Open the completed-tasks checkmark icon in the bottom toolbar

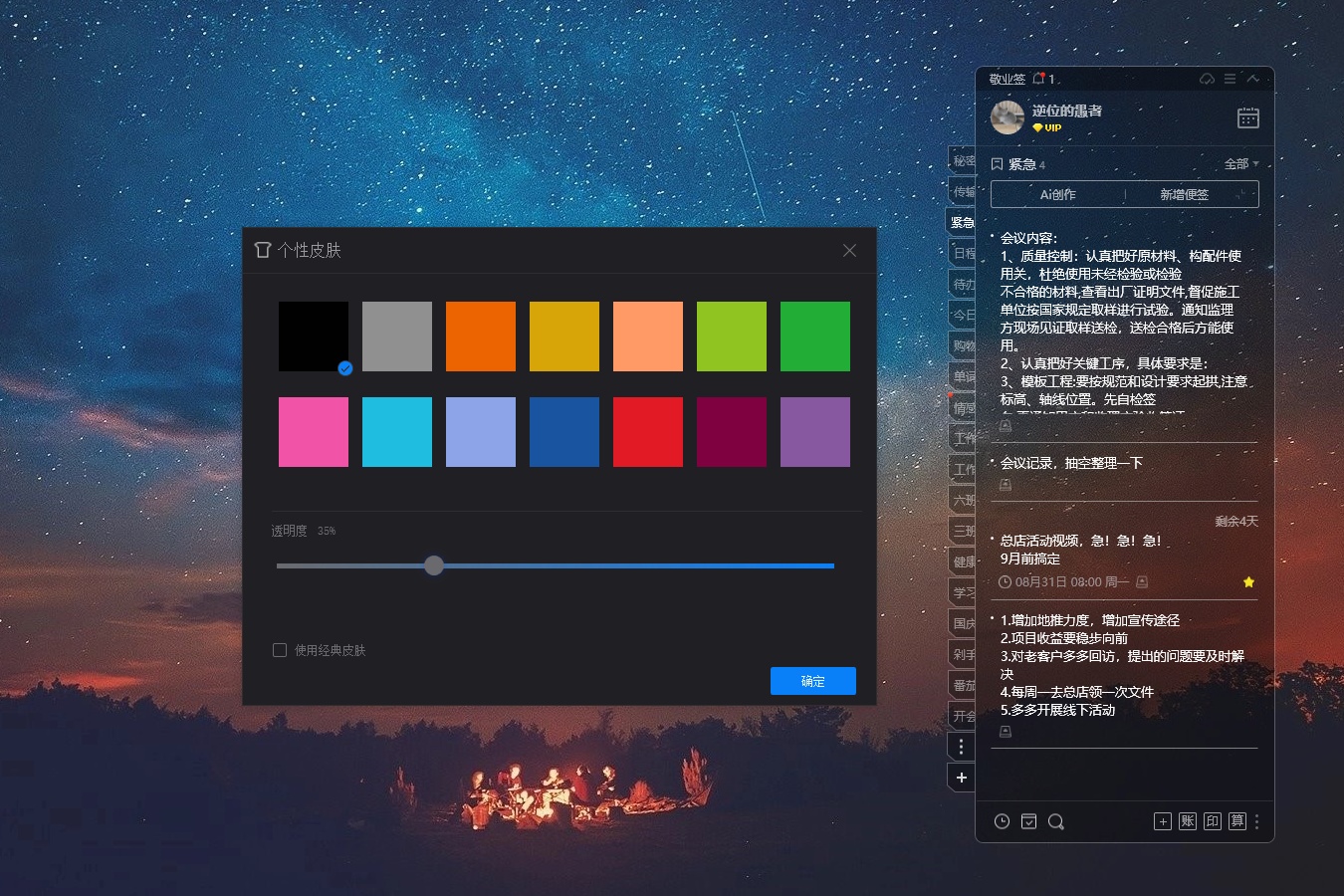click(1028, 821)
